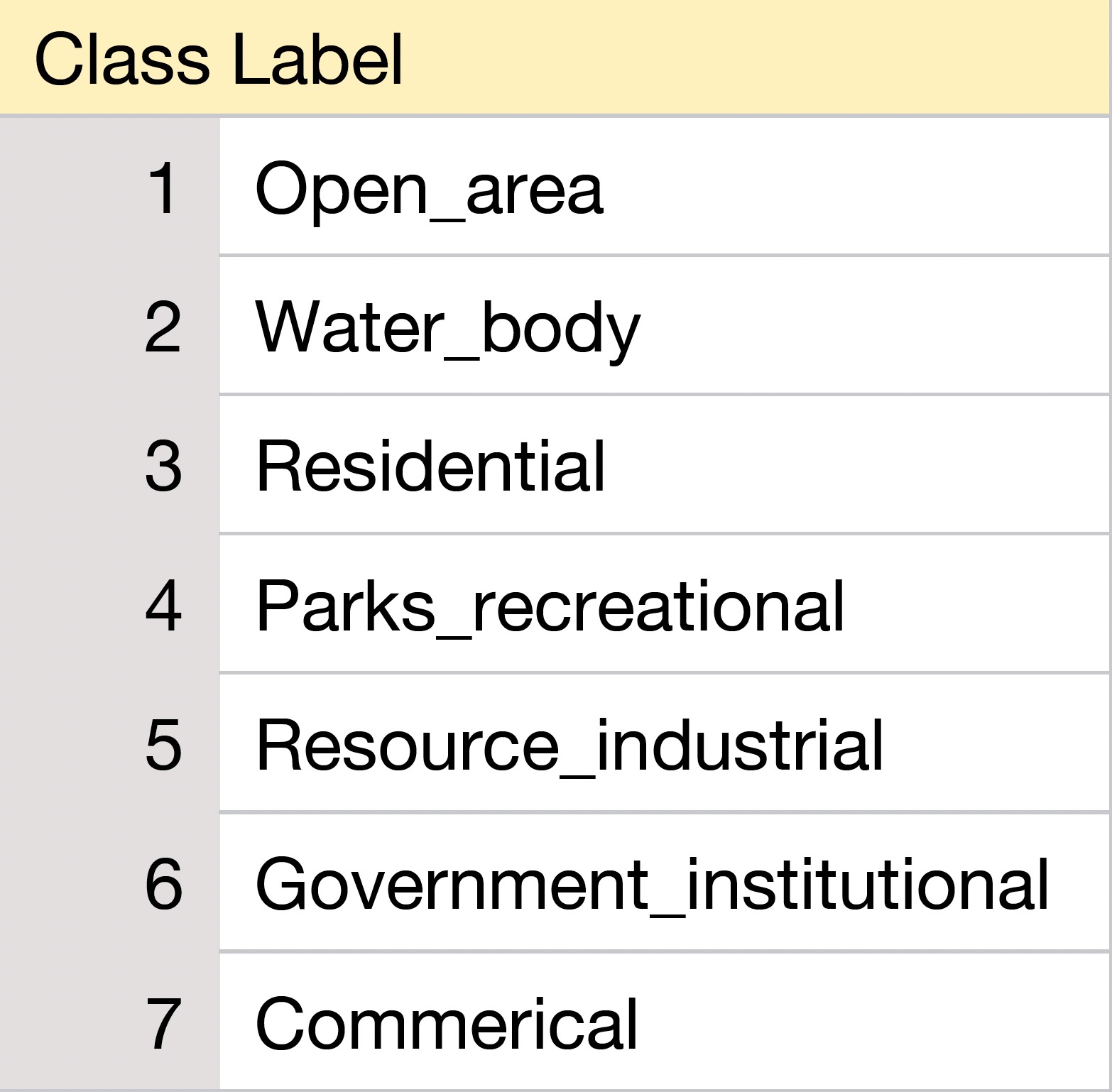Select row number 1
1112x1092 pixels.
163,187
